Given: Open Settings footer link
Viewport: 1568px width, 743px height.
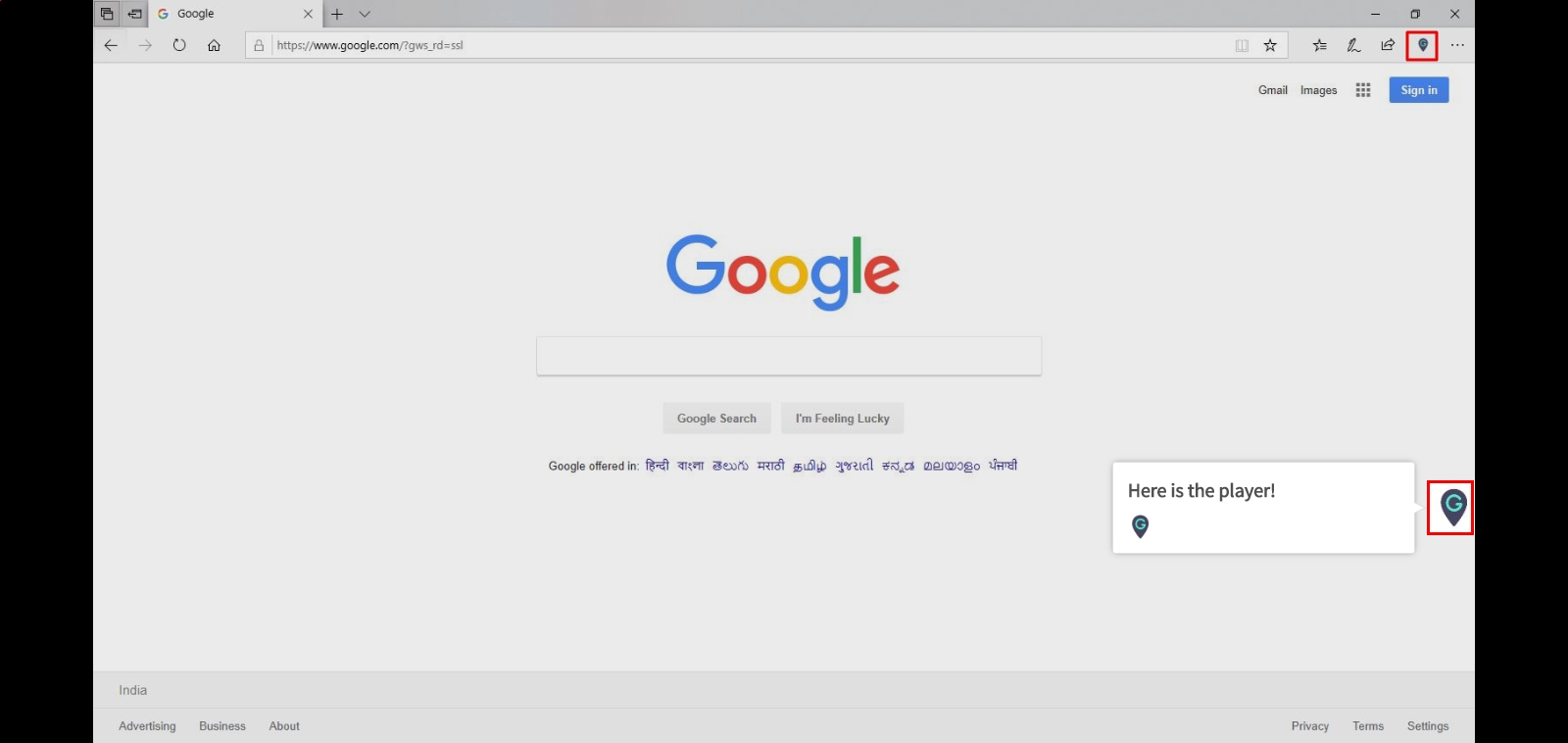Looking at the screenshot, I should [x=1428, y=726].
